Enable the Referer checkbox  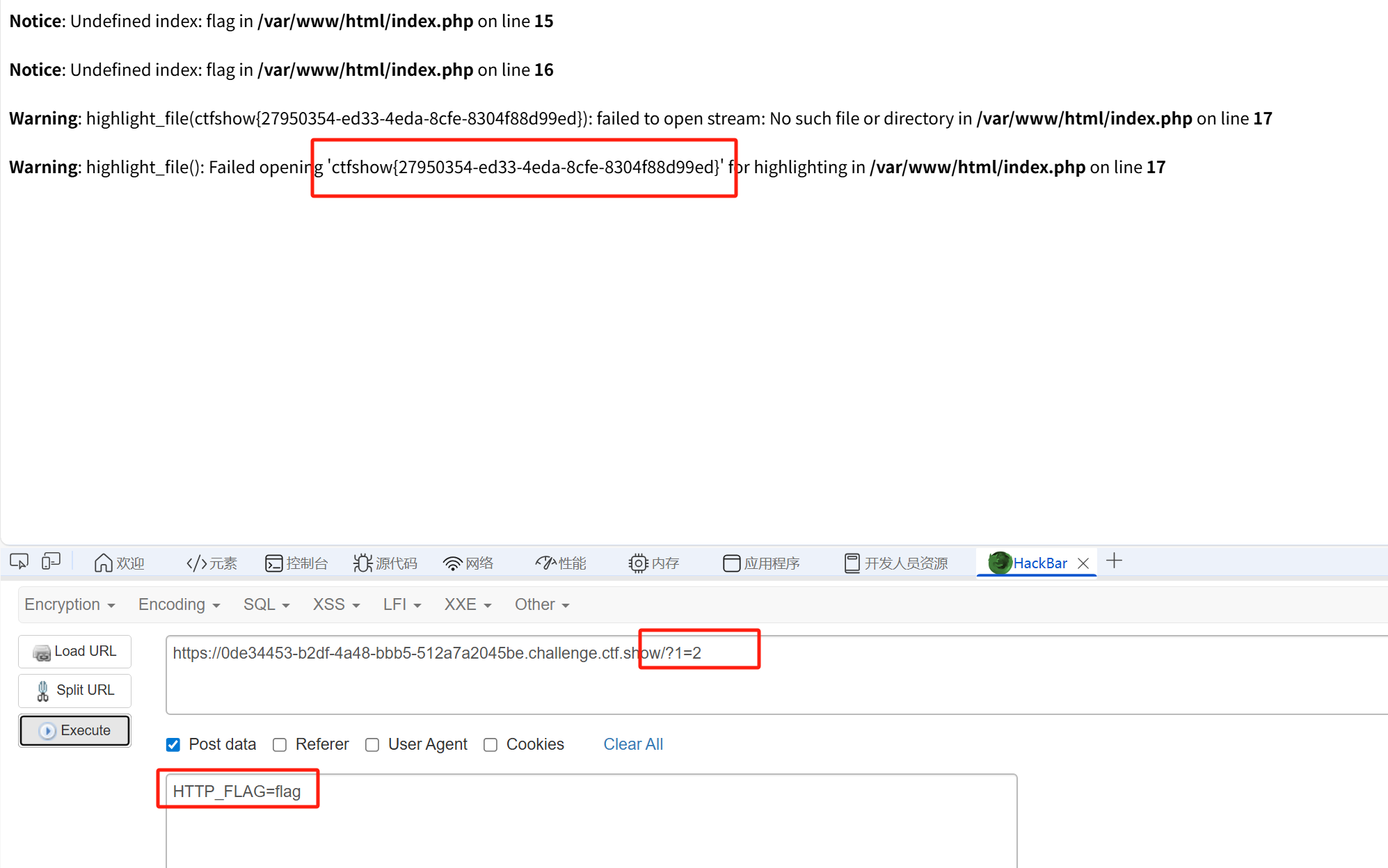pyautogui.click(x=280, y=745)
